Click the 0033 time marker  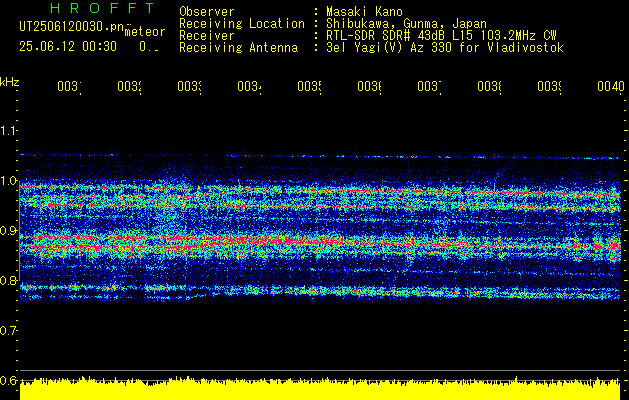point(189,86)
